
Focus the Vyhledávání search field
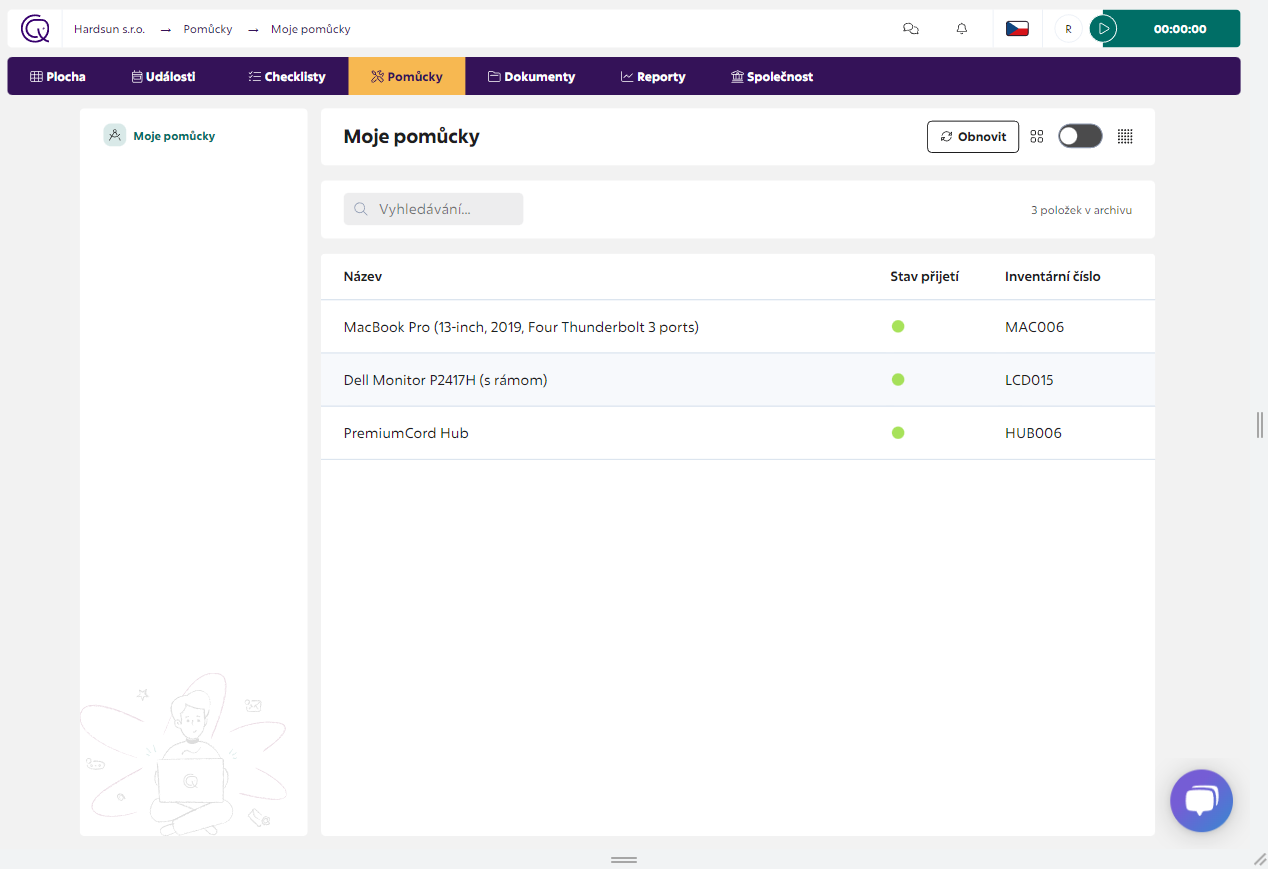433,209
